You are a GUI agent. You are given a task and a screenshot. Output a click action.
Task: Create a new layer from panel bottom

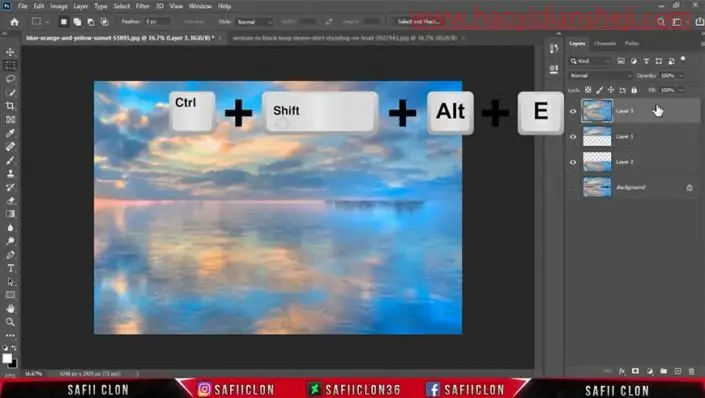coord(678,371)
